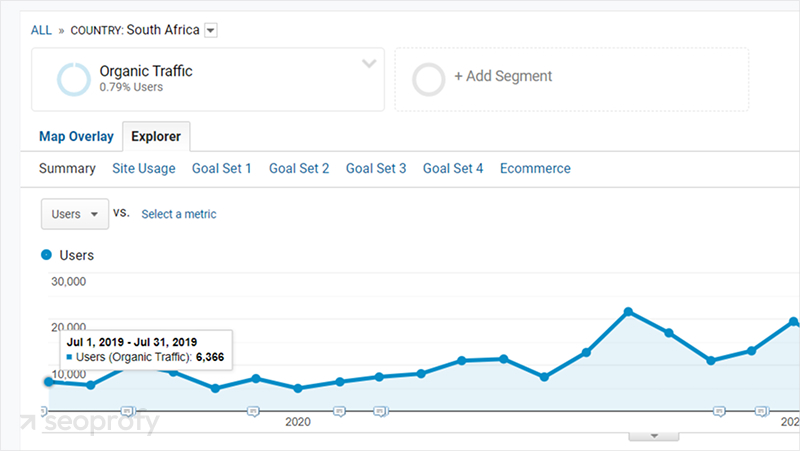Screen dimensions: 800x451
Task: Open the Site Usage view
Action: coord(144,168)
